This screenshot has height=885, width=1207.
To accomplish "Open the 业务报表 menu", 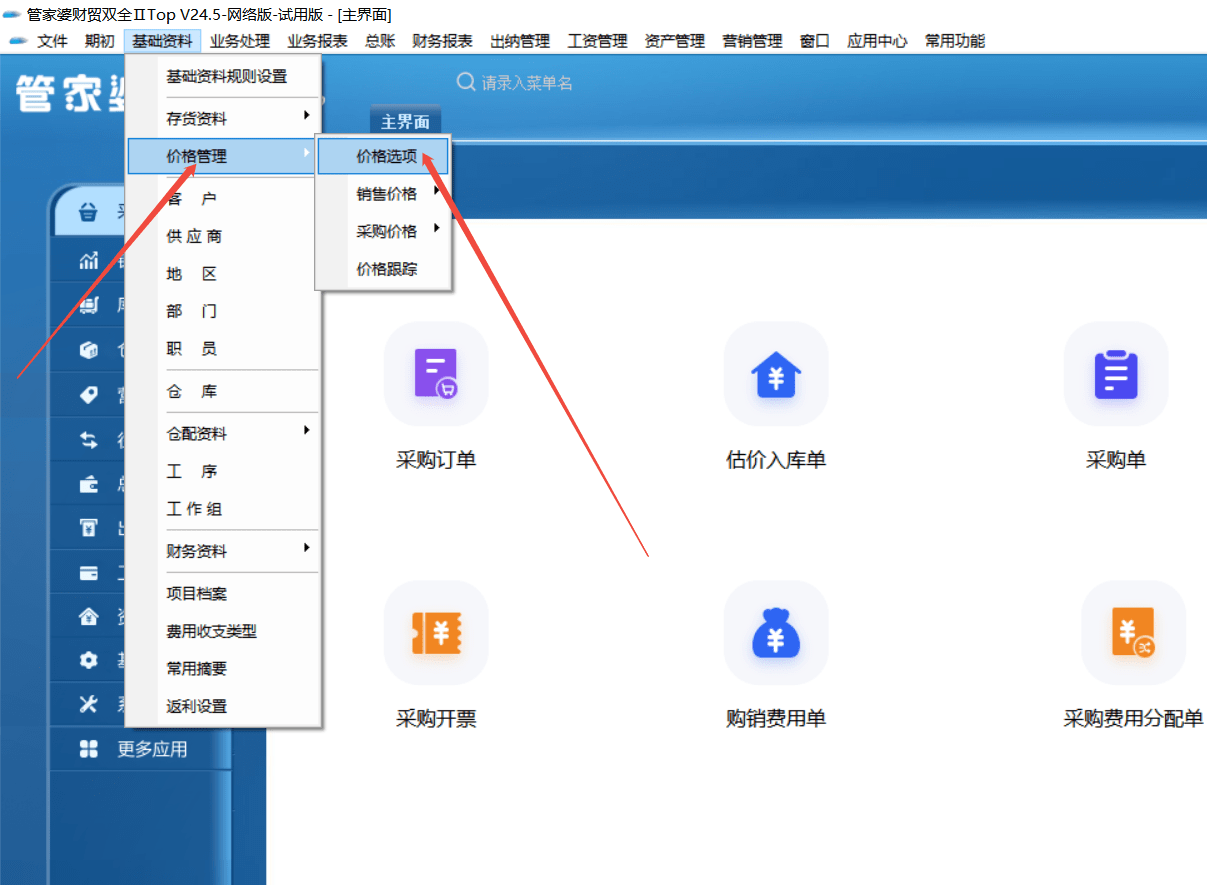I will coord(318,41).
